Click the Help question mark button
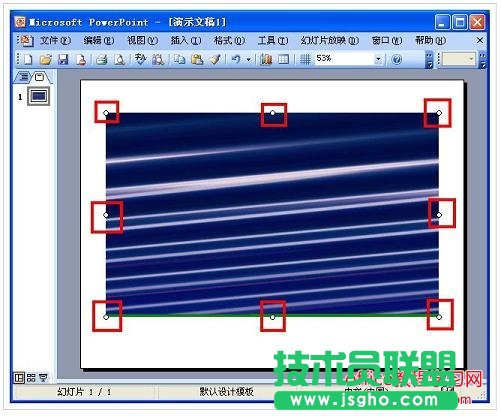The width and height of the screenshot is (501, 416). pos(396,60)
